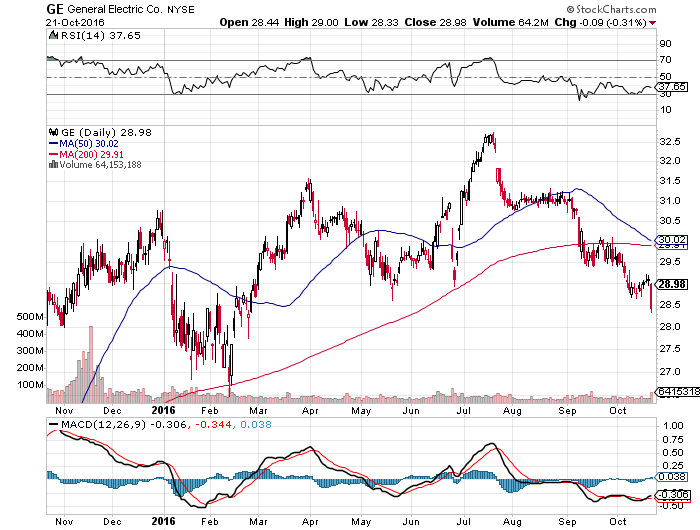Click the -0.306 MACD axis tag
700x530 pixels.
672,495
